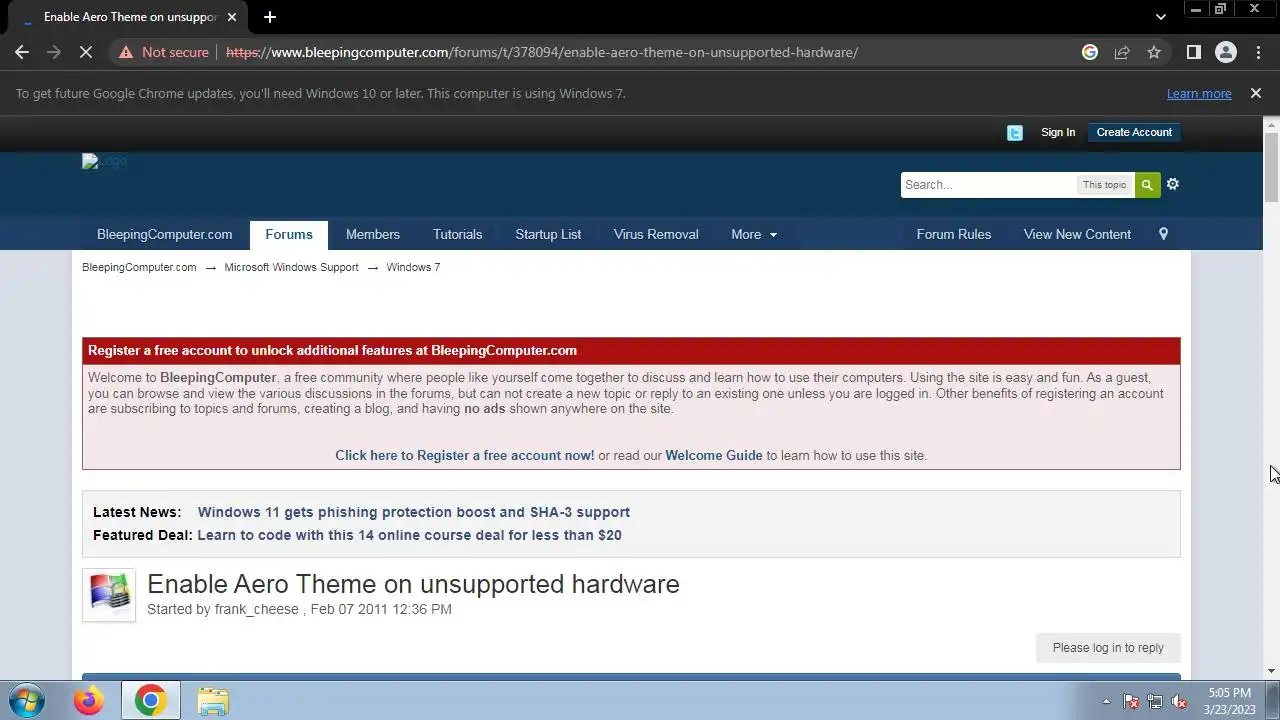The width and height of the screenshot is (1280, 720).
Task: Open the Members section
Action: click(x=372, y=234)
